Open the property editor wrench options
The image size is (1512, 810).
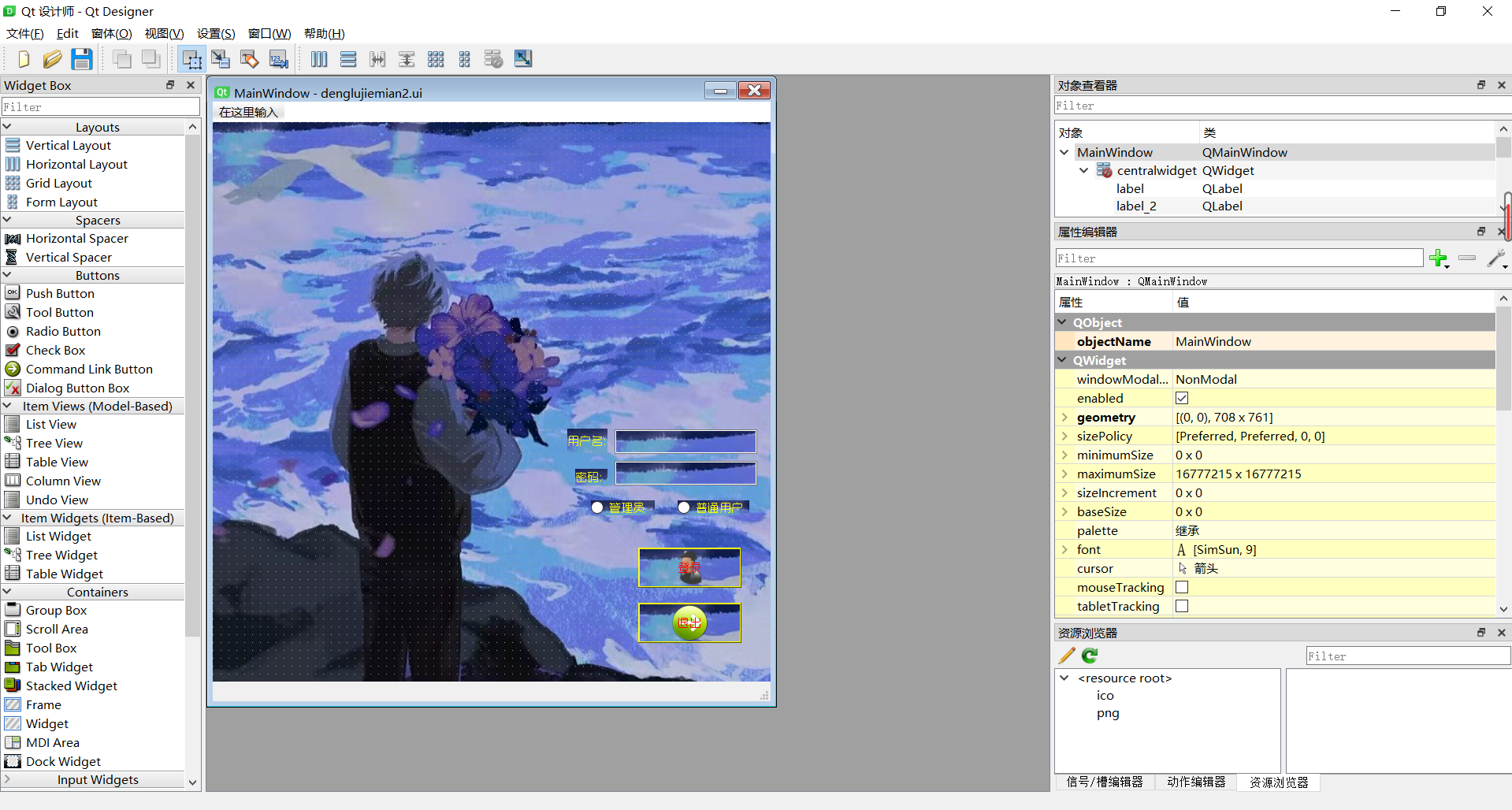(1496, 258)
